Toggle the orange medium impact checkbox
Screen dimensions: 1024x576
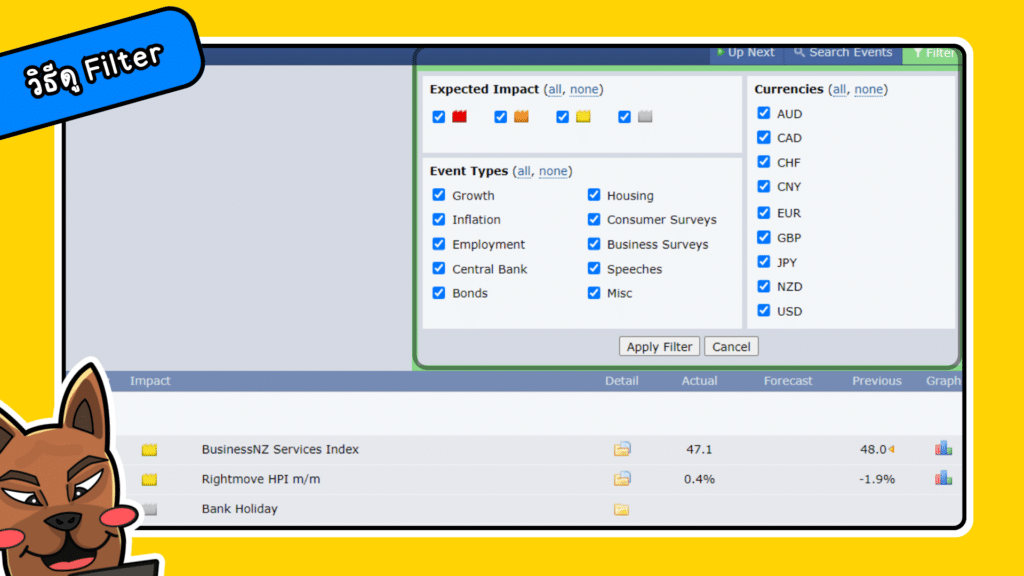pos(501,117)
